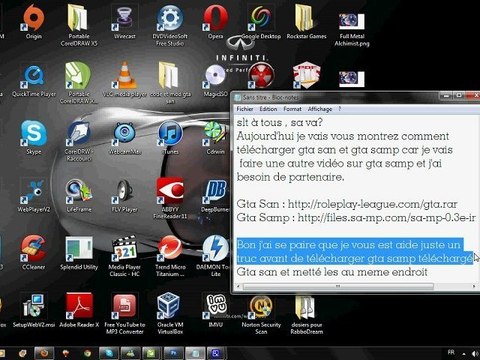
Task: Switch to Skype in the taskbar
Action: click(109, 353)
